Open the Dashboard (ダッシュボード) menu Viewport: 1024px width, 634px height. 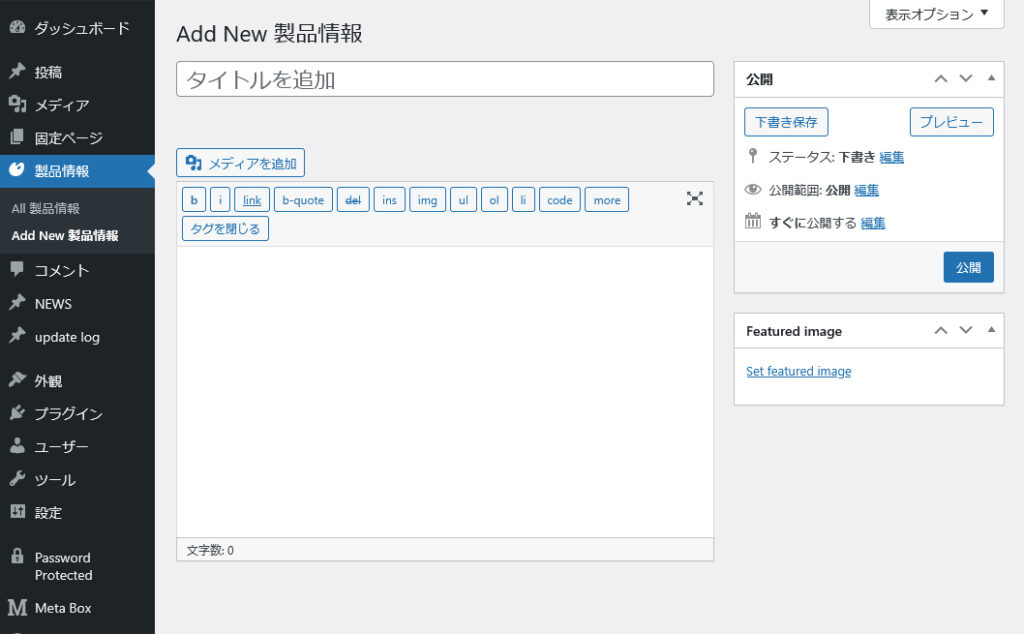(x=81, y=28)
